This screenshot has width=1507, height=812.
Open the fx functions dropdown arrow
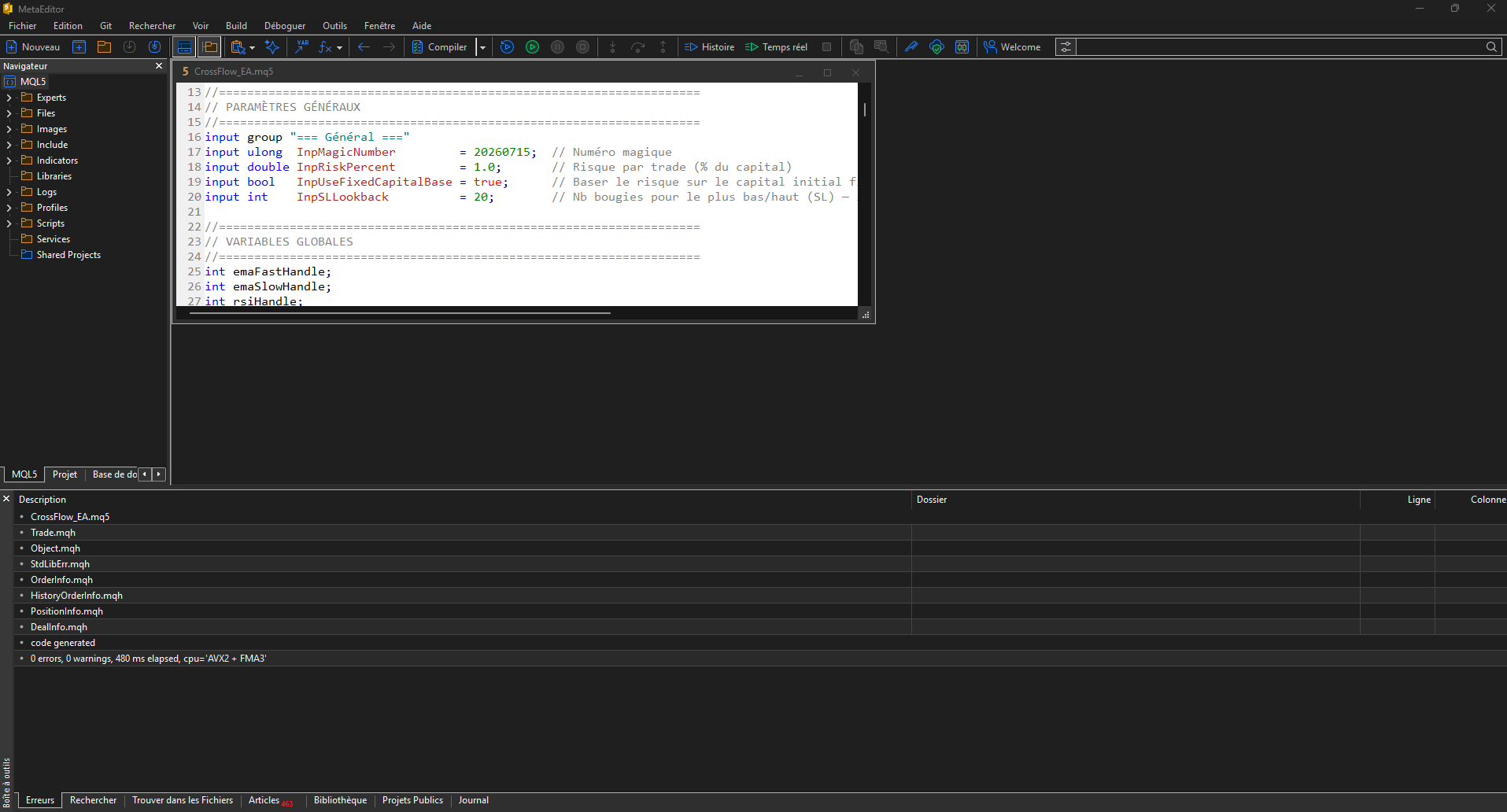[340, 47]
